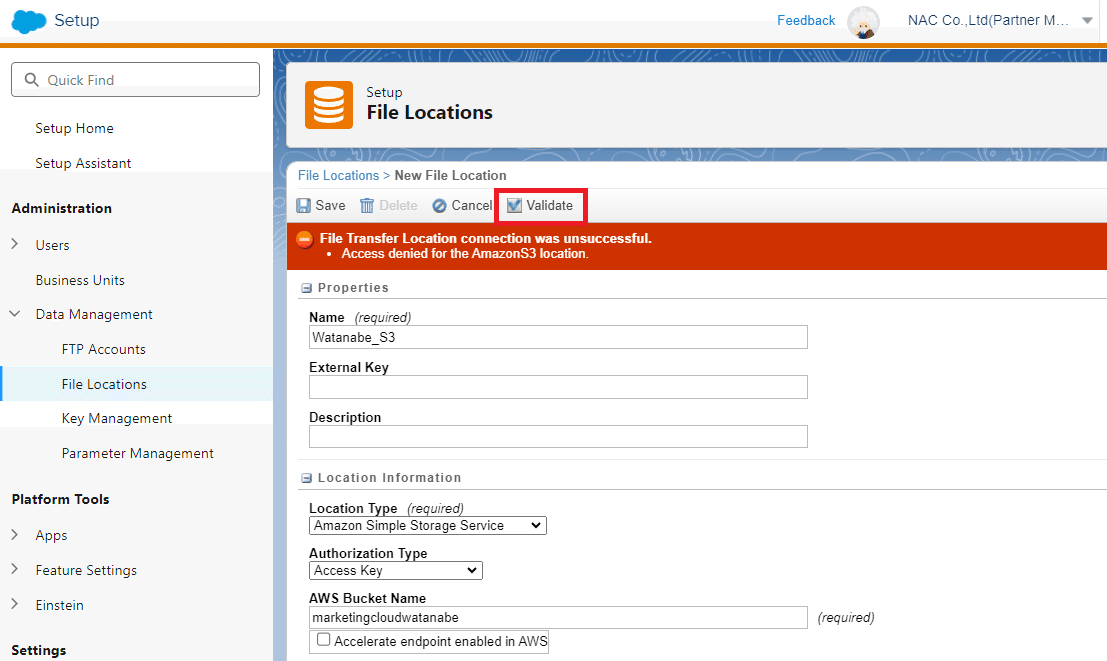Click the Name field containing Watanabe_S3
The height and width of the screenshot is (661, 1107).
[x=558, y=337]
